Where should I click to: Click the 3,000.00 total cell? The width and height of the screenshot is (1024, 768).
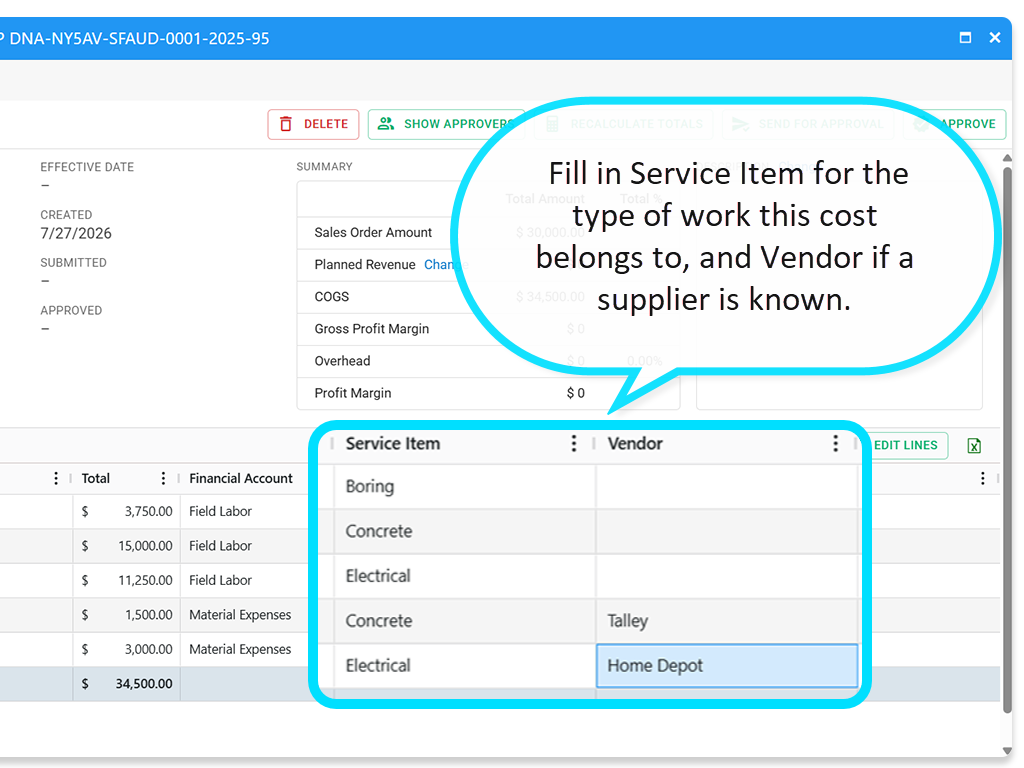pyautogui.click(x=127, y=650)
